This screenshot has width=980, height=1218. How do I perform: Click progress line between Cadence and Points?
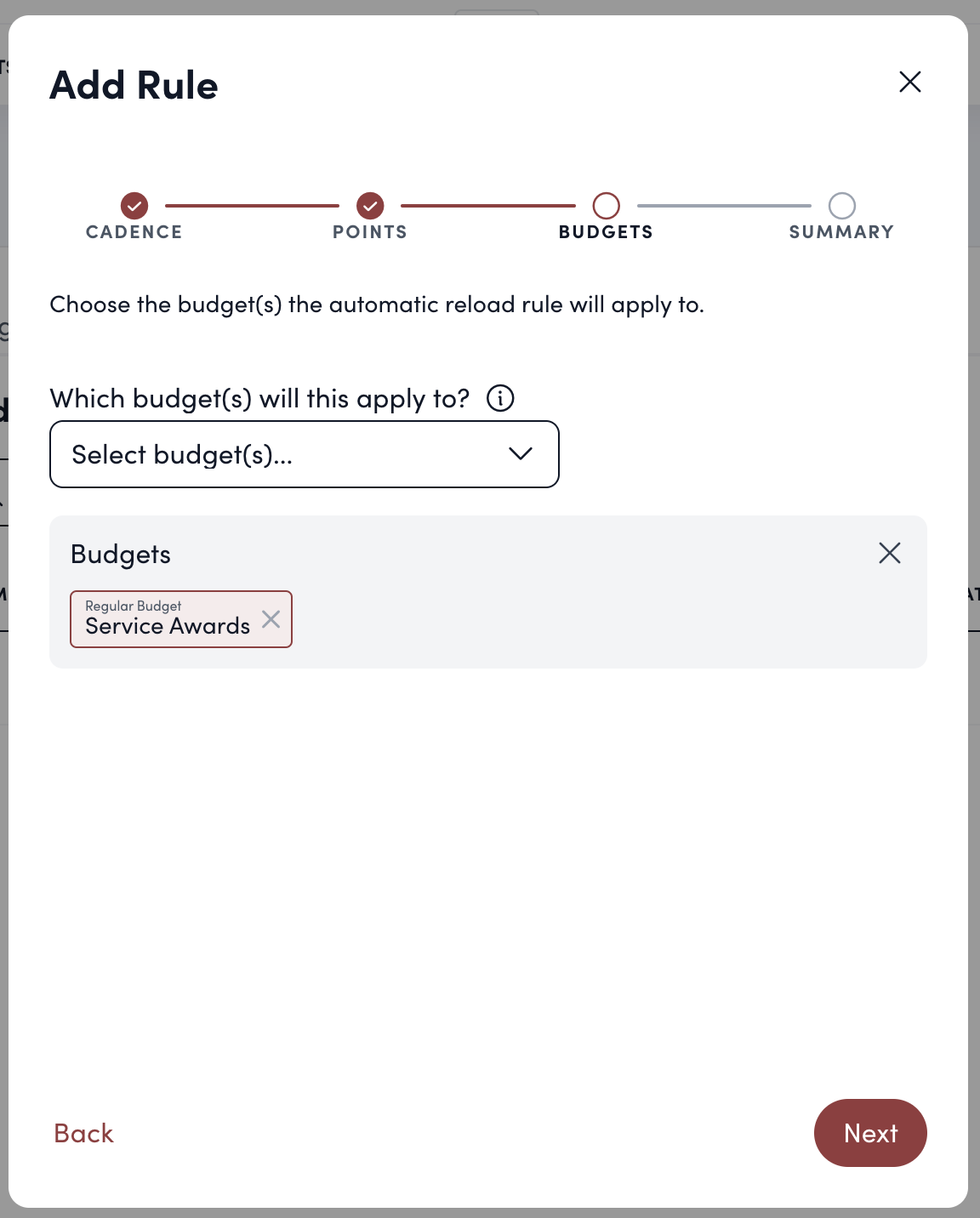tap(252, 205)
